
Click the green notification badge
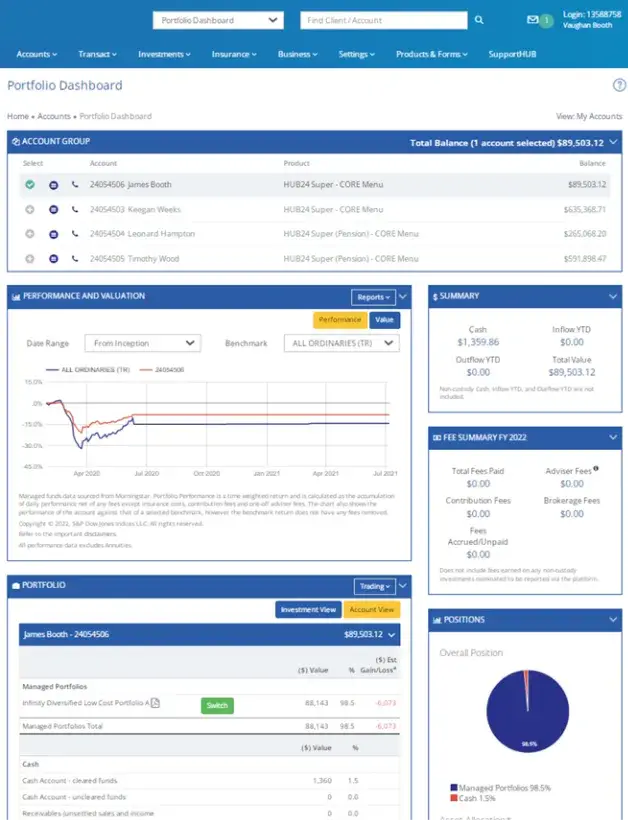coord(546,20)
